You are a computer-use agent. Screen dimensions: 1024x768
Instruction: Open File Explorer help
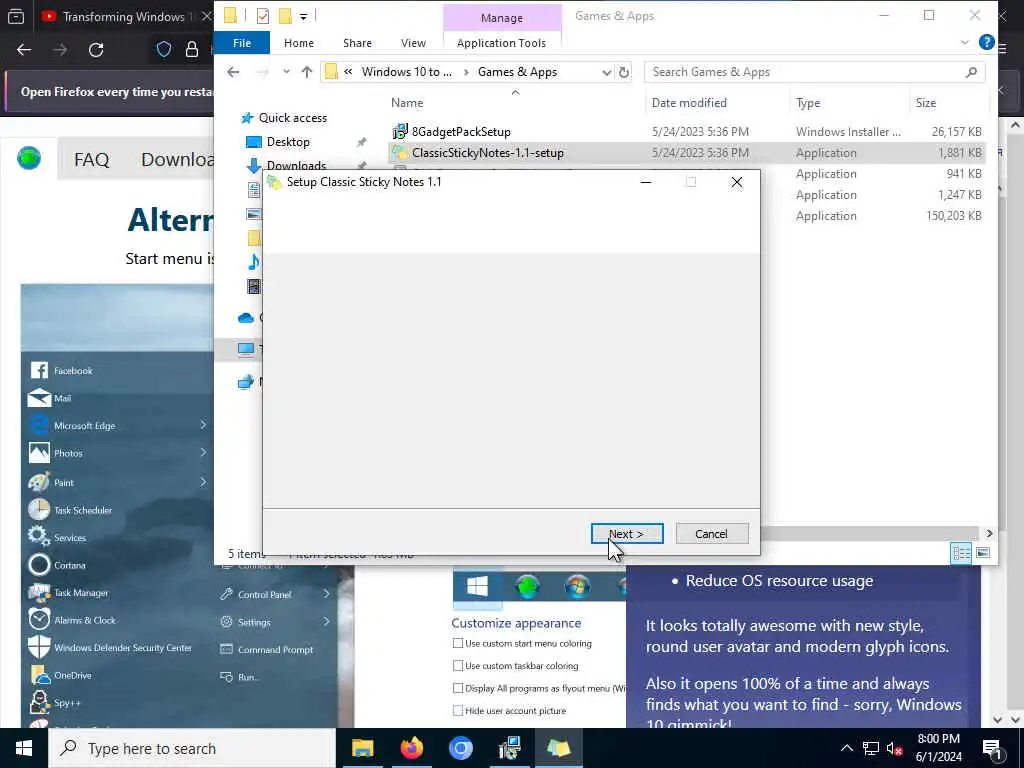[x=986, y=42]
